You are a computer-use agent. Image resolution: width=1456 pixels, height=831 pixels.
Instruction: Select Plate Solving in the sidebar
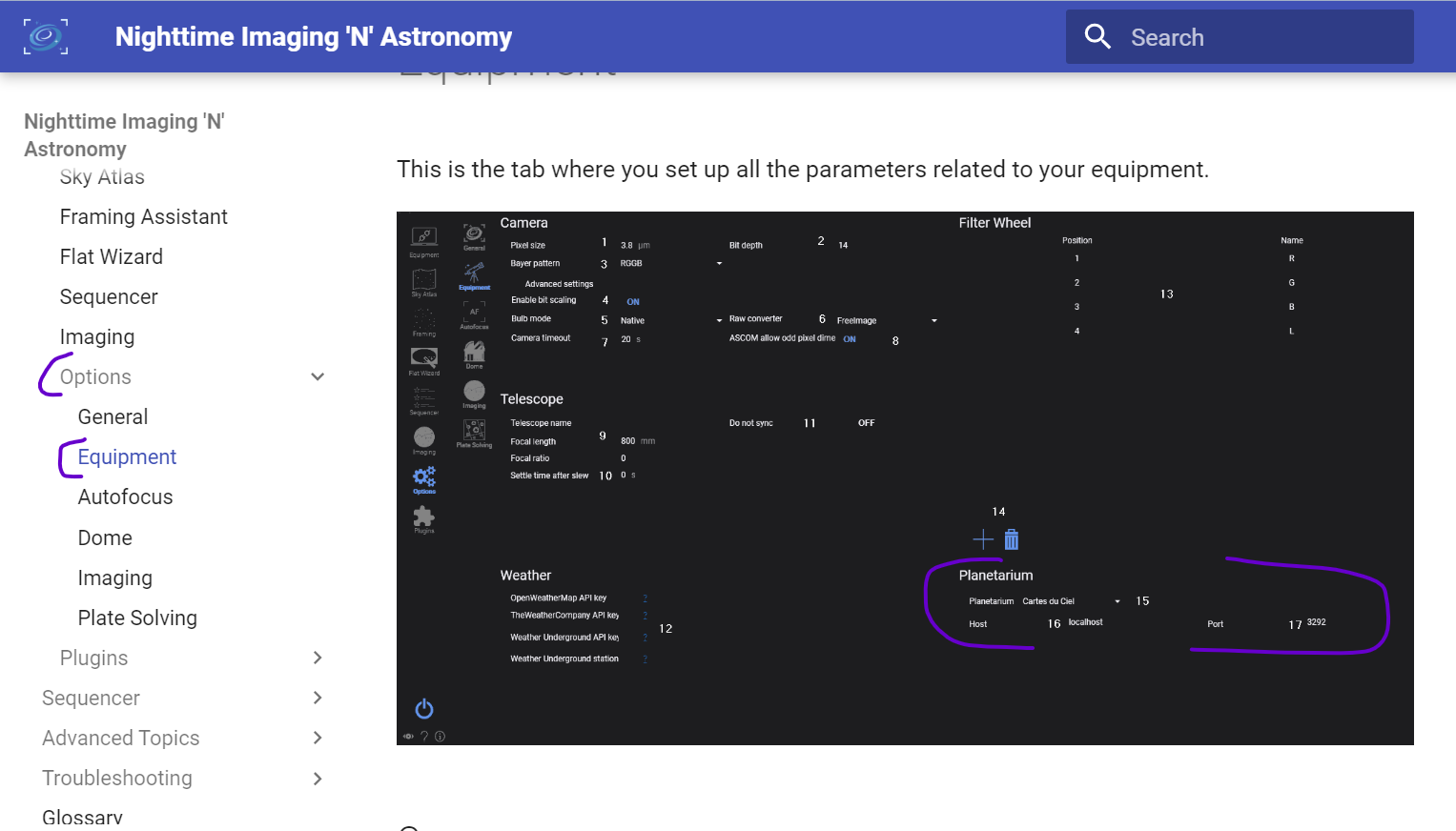[x=137, y=618]
